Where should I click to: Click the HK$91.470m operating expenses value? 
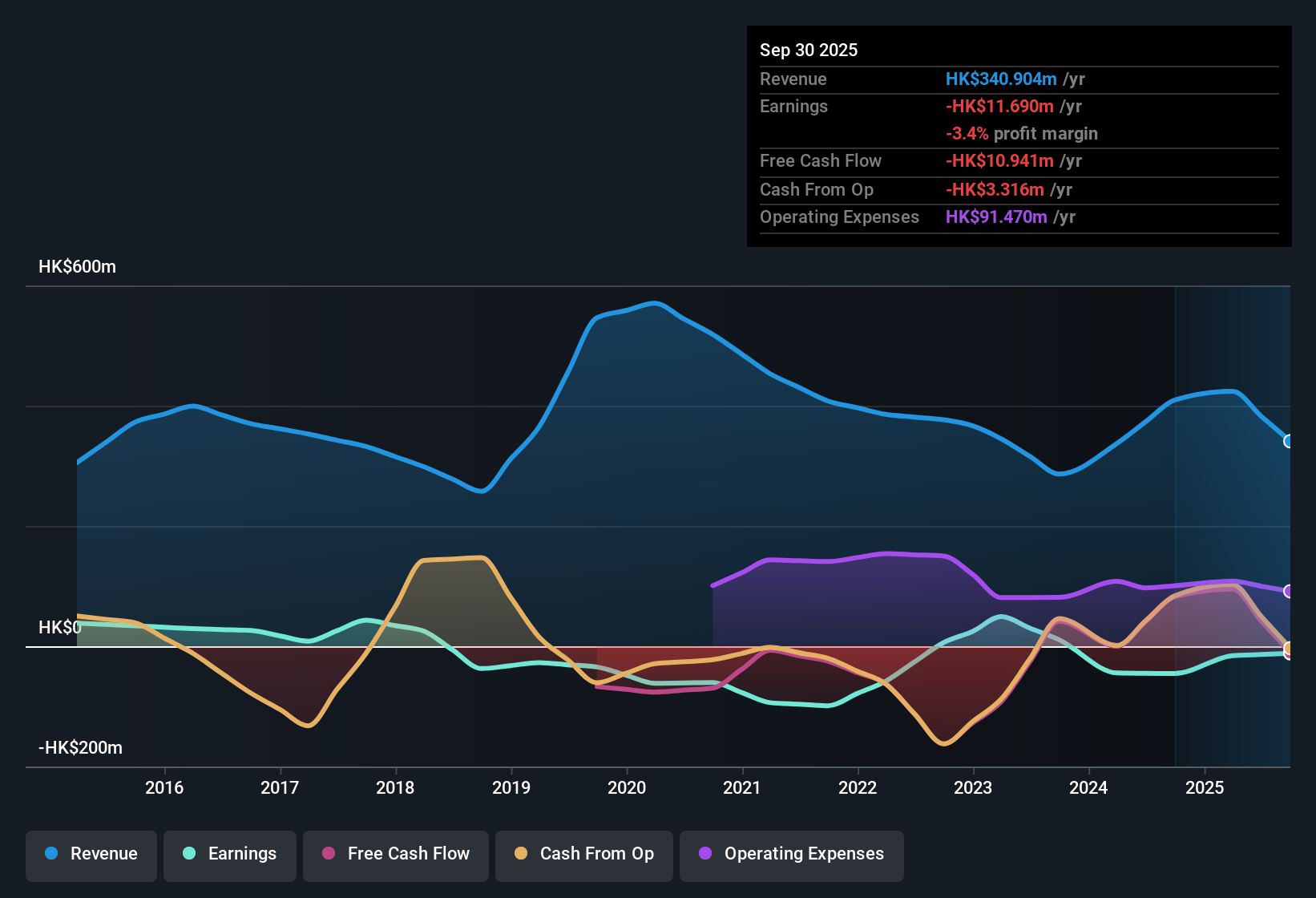click(x=996, y=216)
